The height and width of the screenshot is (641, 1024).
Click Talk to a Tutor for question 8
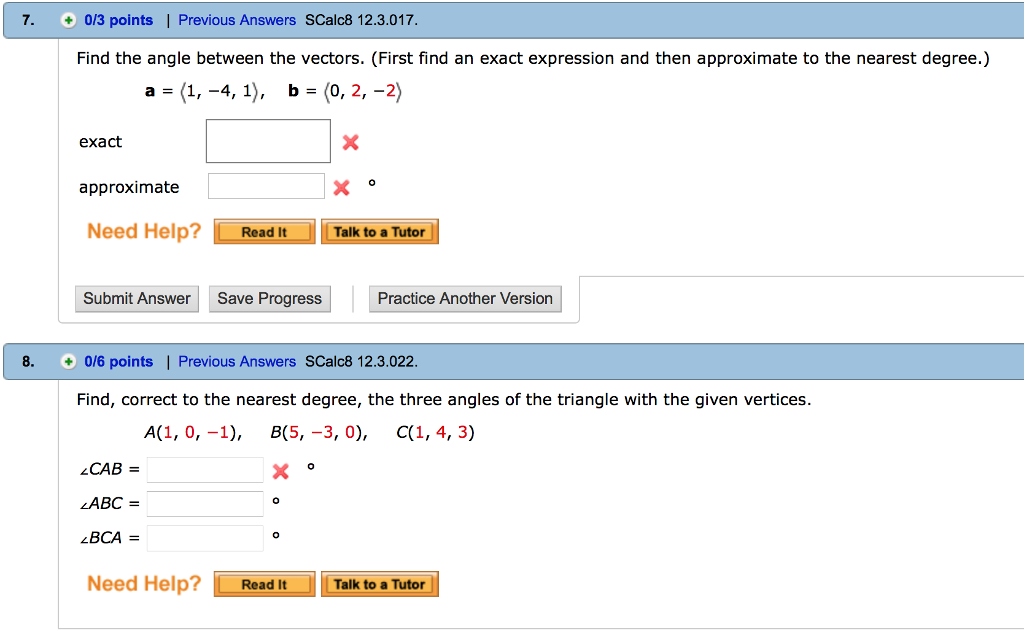(x=379, y=583)
